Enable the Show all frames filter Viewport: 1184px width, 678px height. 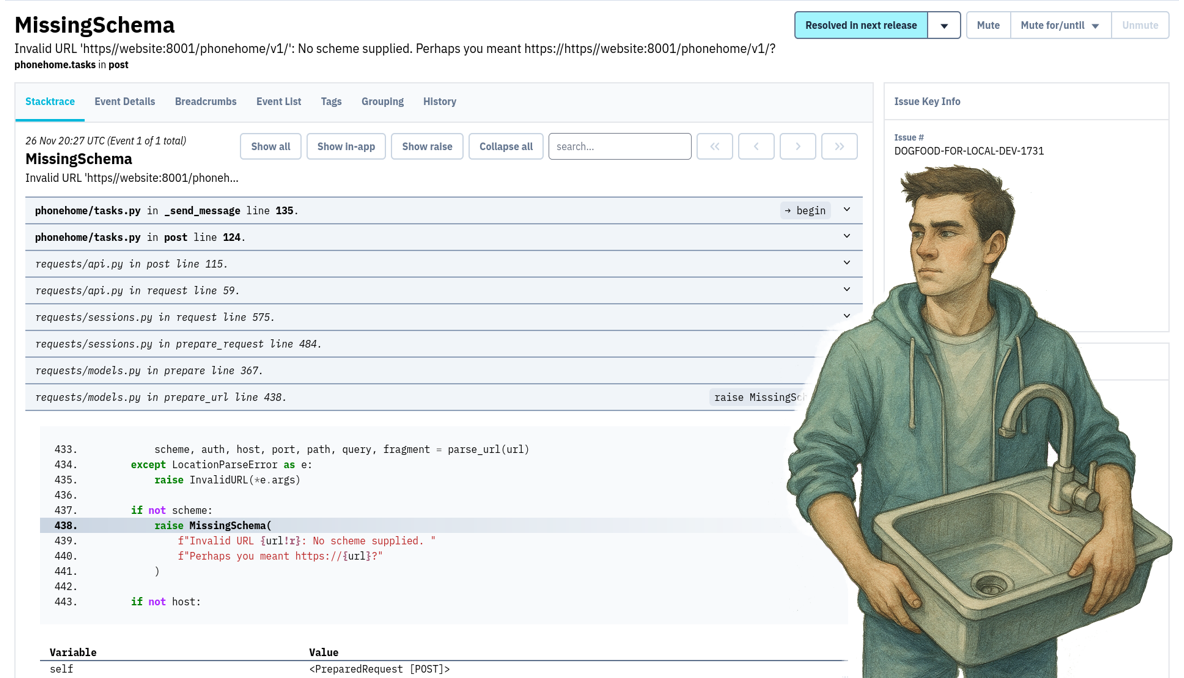[270, 146]
